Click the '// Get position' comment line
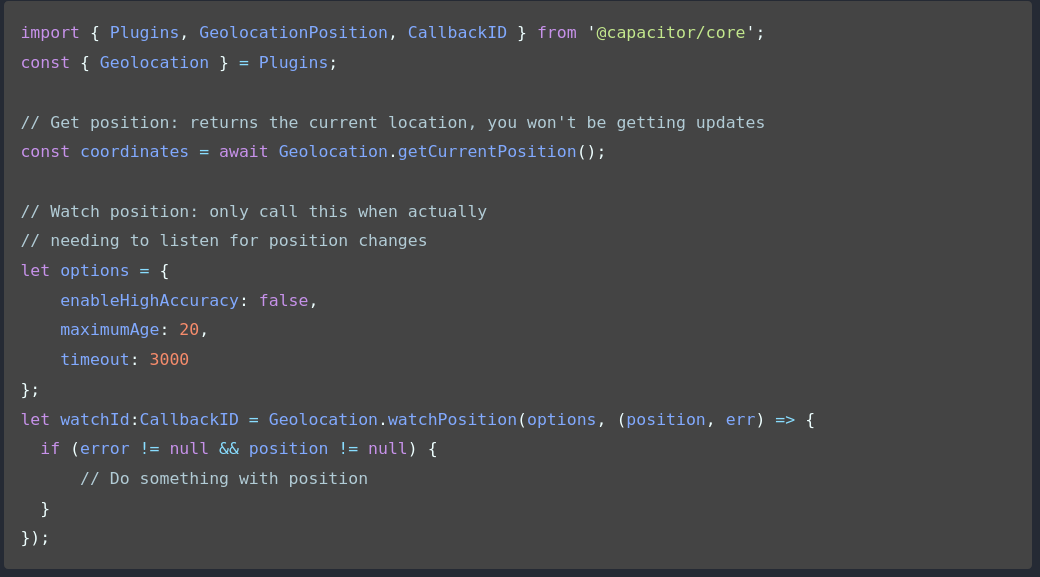The width and height of the screenshot is (1040, 577). tap(393, 123)
